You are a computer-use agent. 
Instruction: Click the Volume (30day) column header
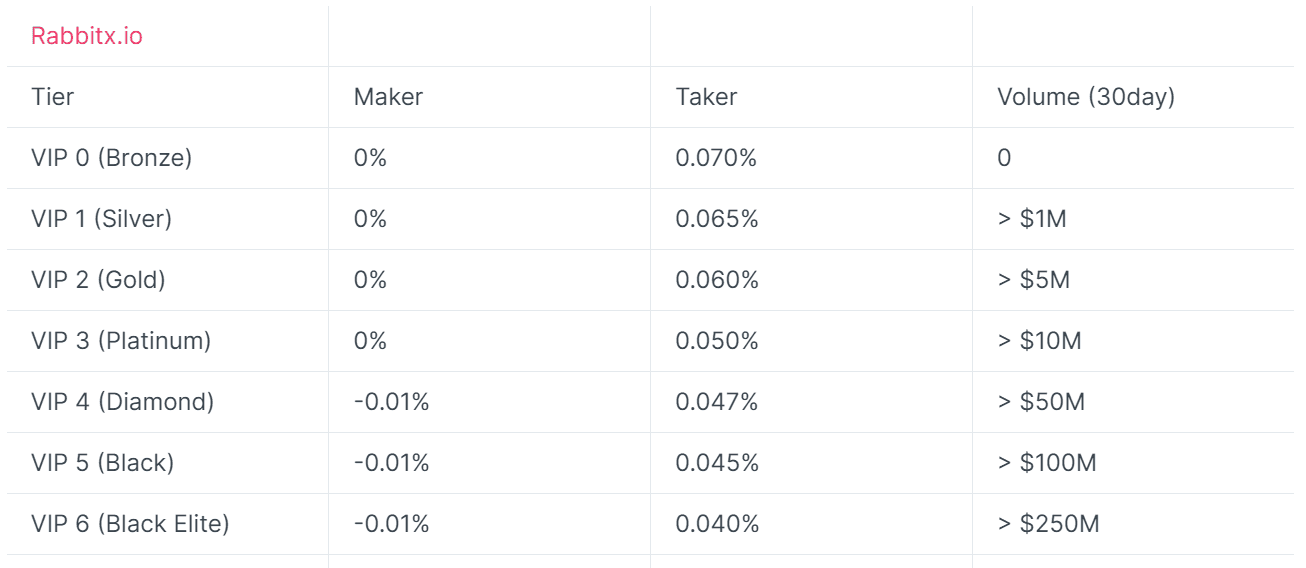tap(1086, 97)
